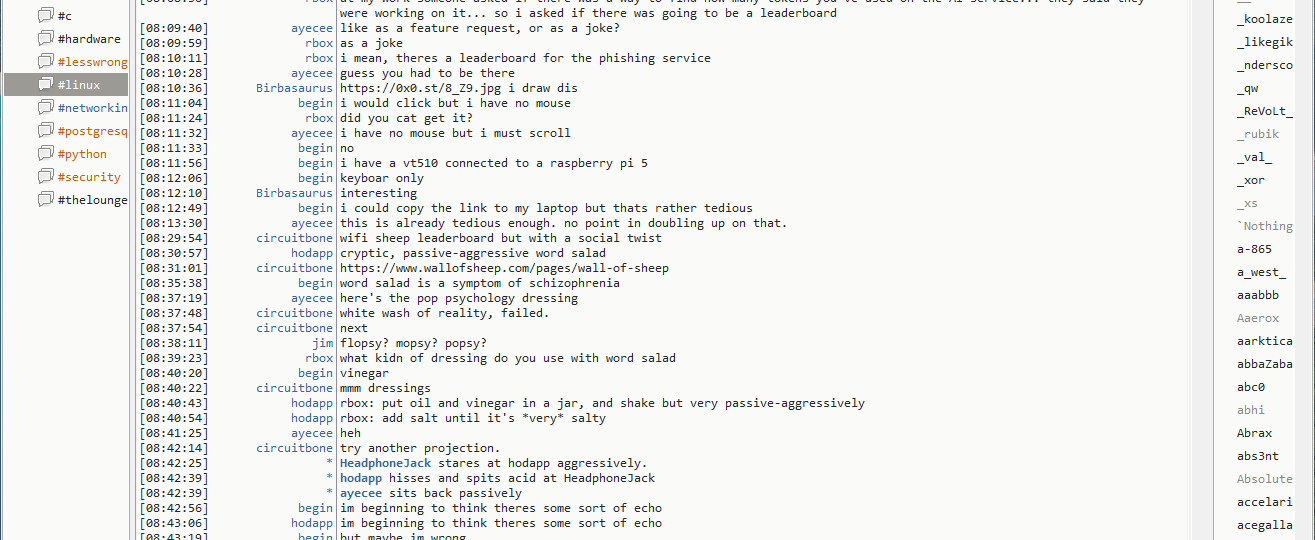Select _ReVoLt_ in the user list
Viewport: 1315px width, 540px height.
(1264, 111)
